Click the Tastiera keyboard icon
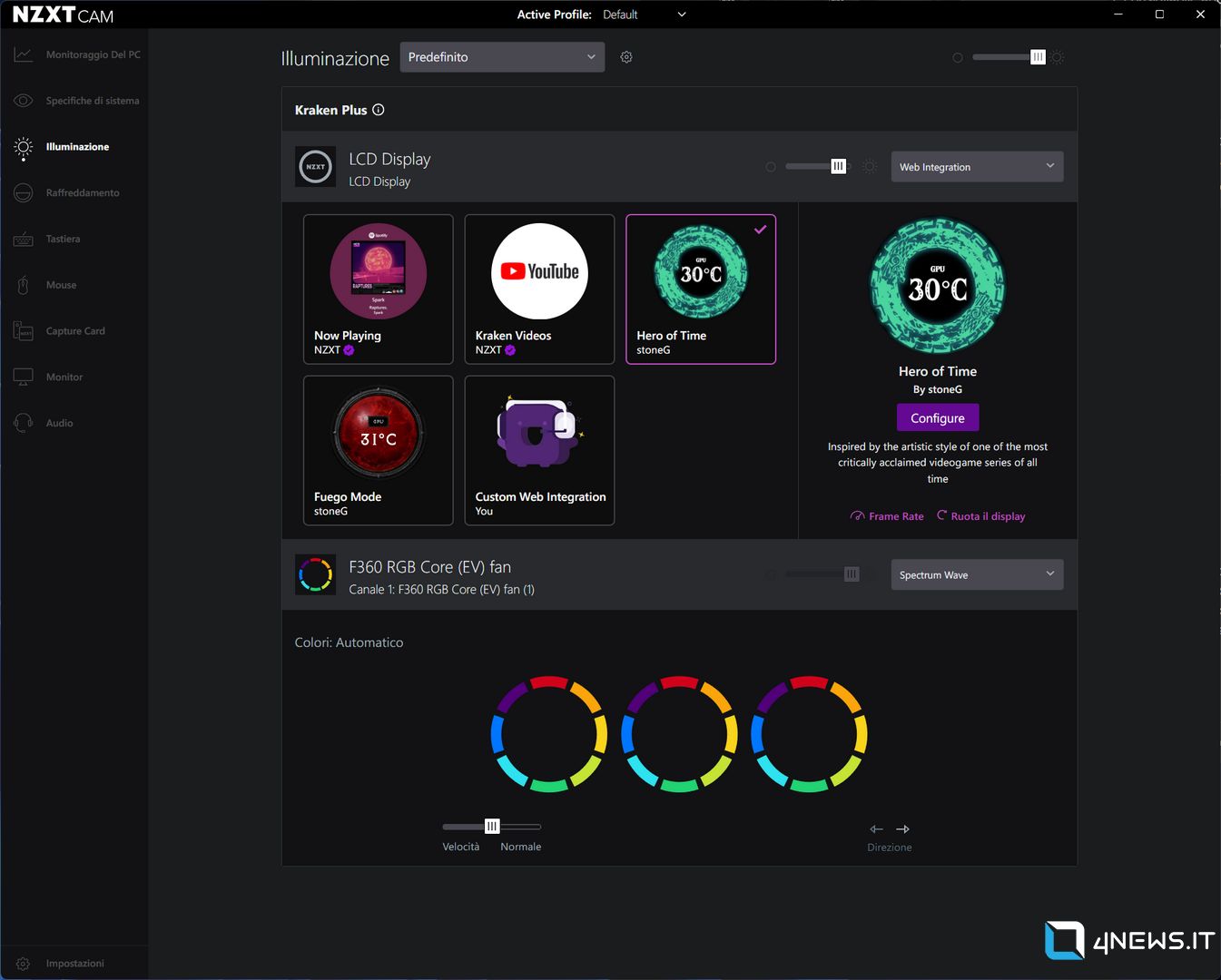1221x980 pixels. pos(24,240)
